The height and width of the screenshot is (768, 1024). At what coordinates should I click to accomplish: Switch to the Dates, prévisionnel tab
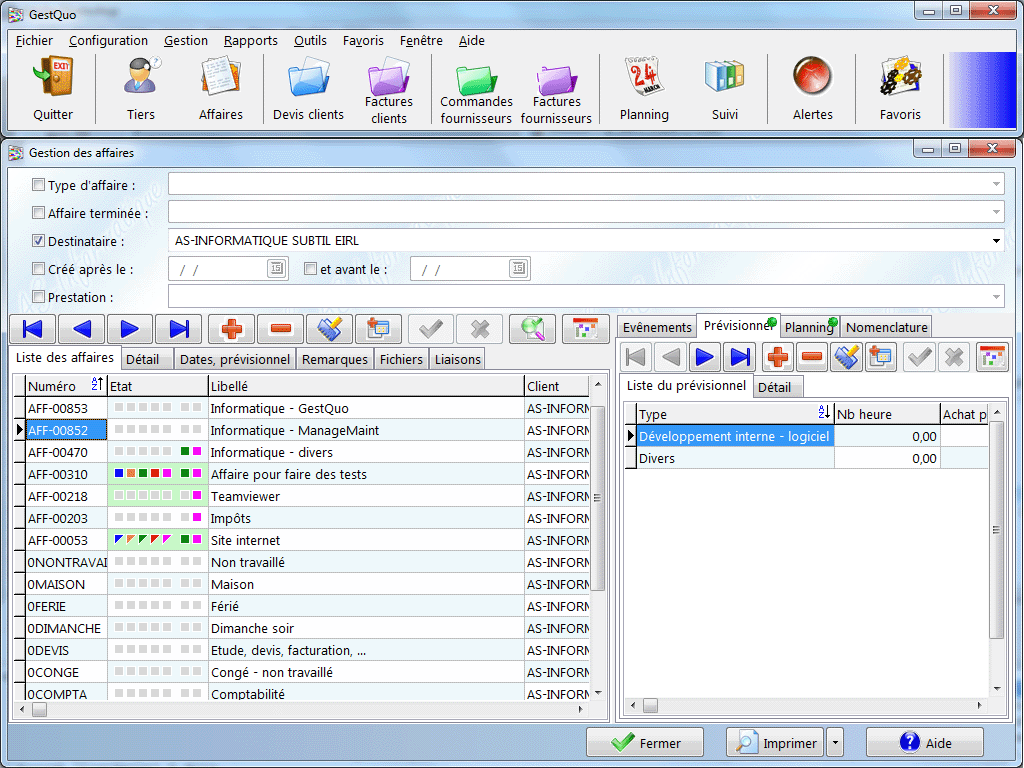point(234,359)
